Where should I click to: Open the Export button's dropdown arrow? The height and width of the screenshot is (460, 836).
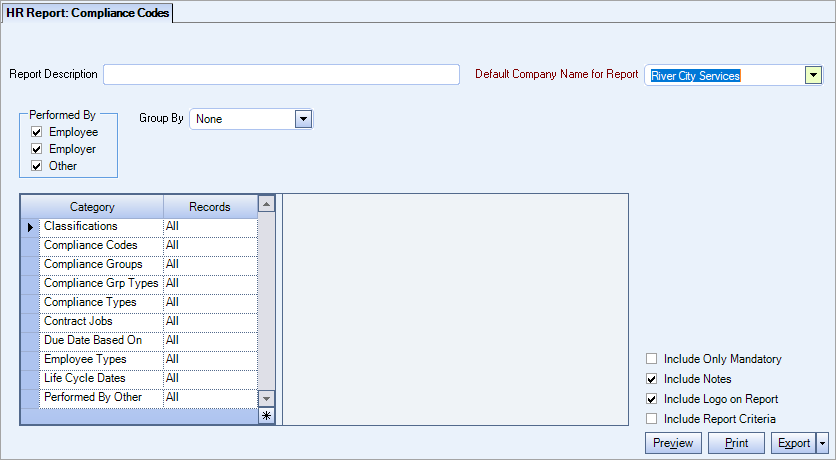pyautogui.click(x=822, y=443)
